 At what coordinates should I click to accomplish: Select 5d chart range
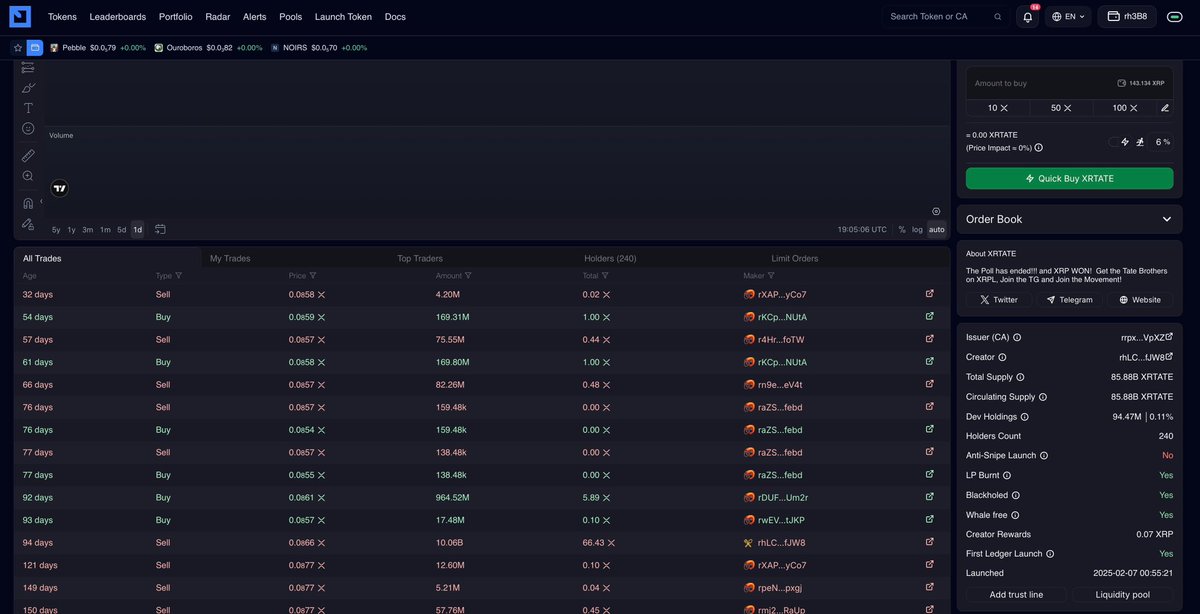pos(122,229)
